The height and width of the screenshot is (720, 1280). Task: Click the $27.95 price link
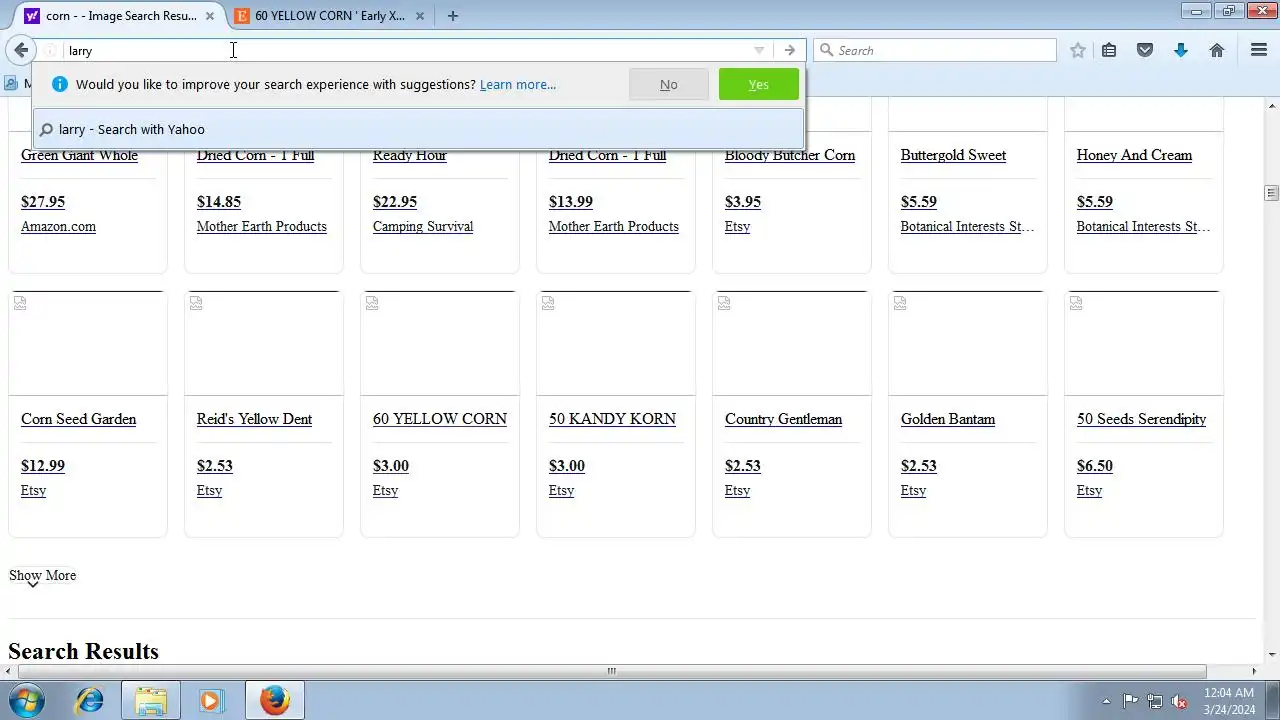[x=43, y=202]
